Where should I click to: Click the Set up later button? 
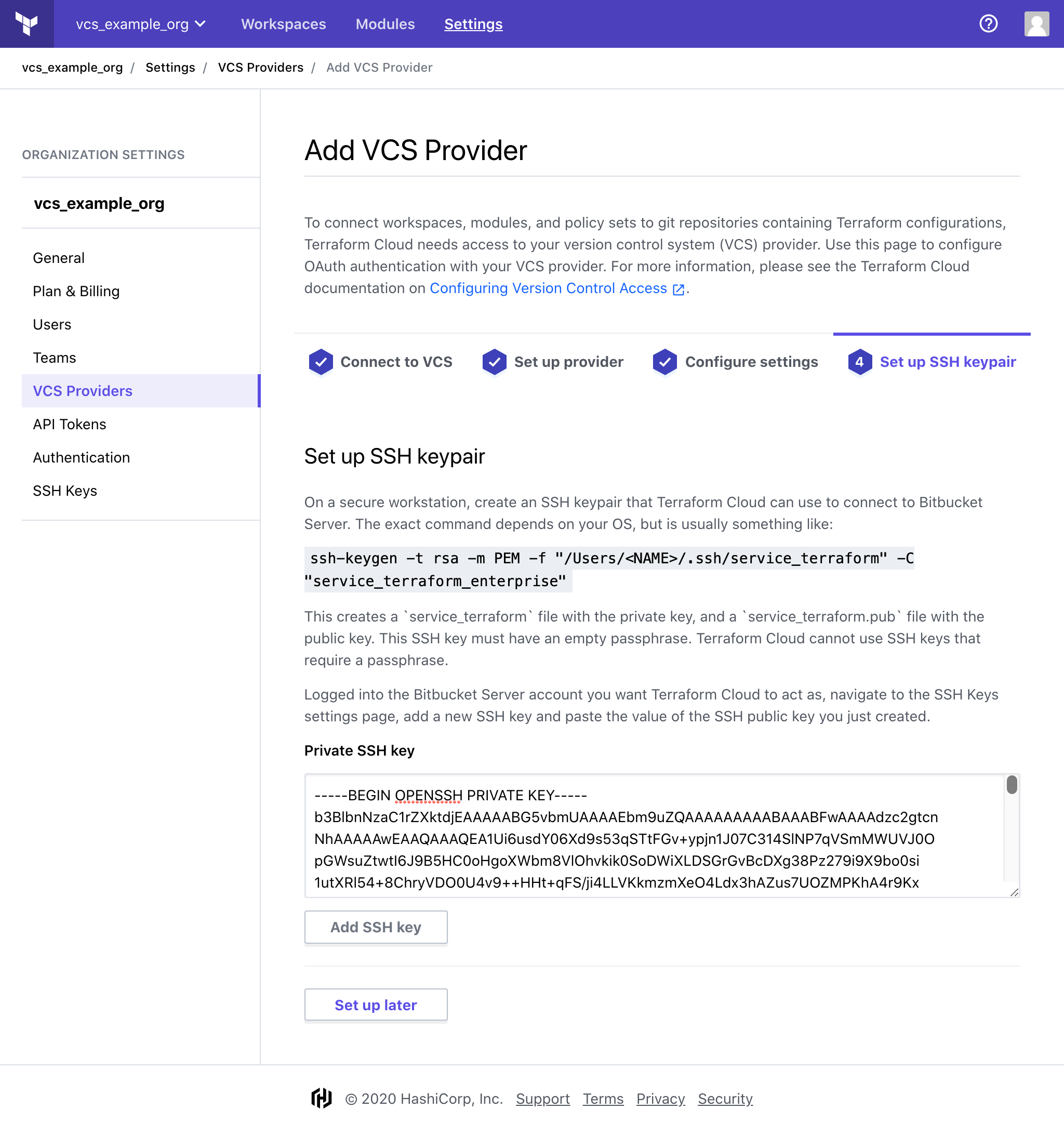point(376,1005)
